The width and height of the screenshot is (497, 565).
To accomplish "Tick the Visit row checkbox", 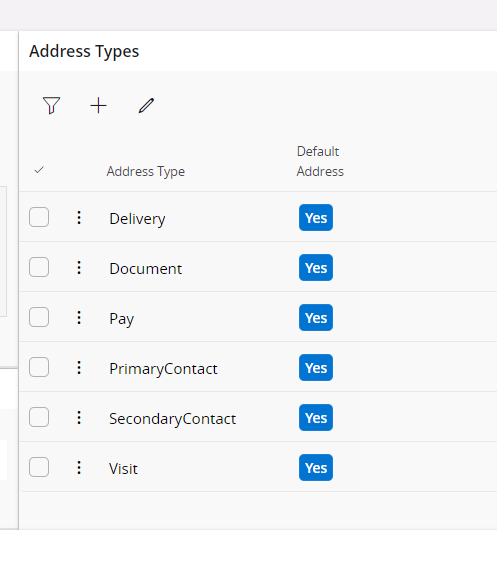I will 39,467.
